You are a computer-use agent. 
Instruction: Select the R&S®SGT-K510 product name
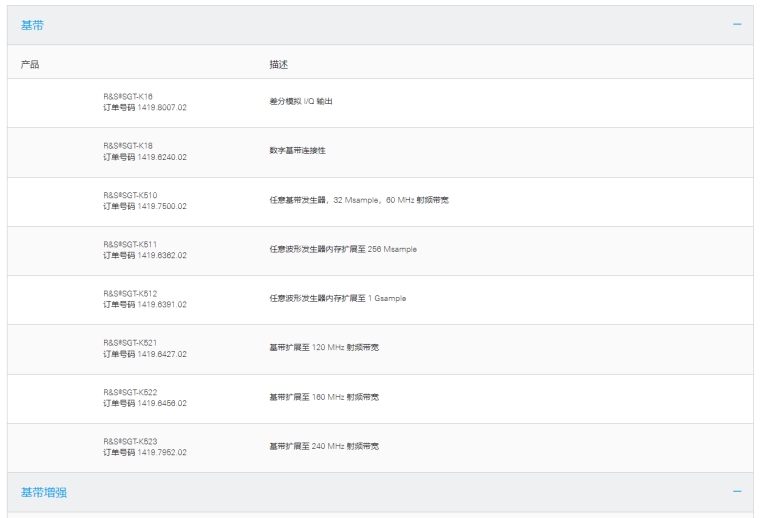click(130, 195)
